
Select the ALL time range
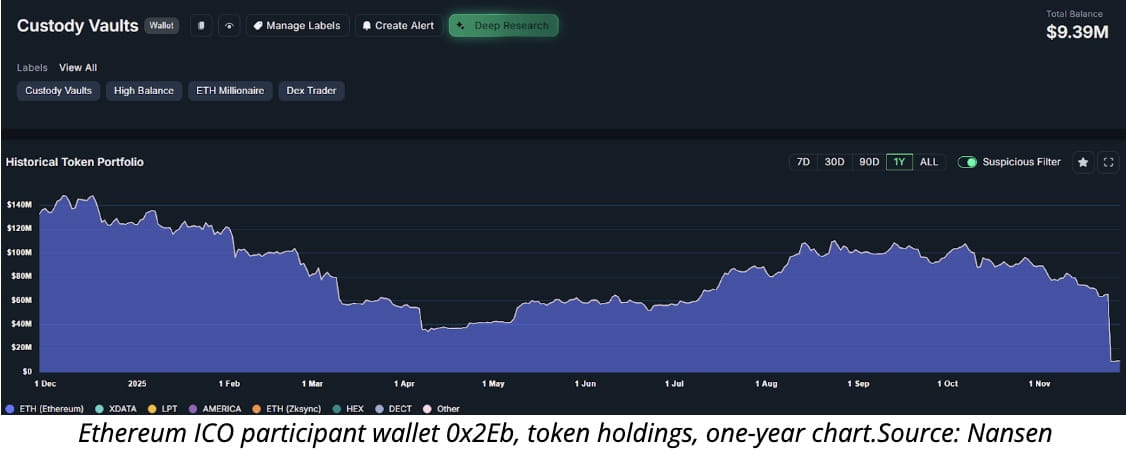(929, 162)
